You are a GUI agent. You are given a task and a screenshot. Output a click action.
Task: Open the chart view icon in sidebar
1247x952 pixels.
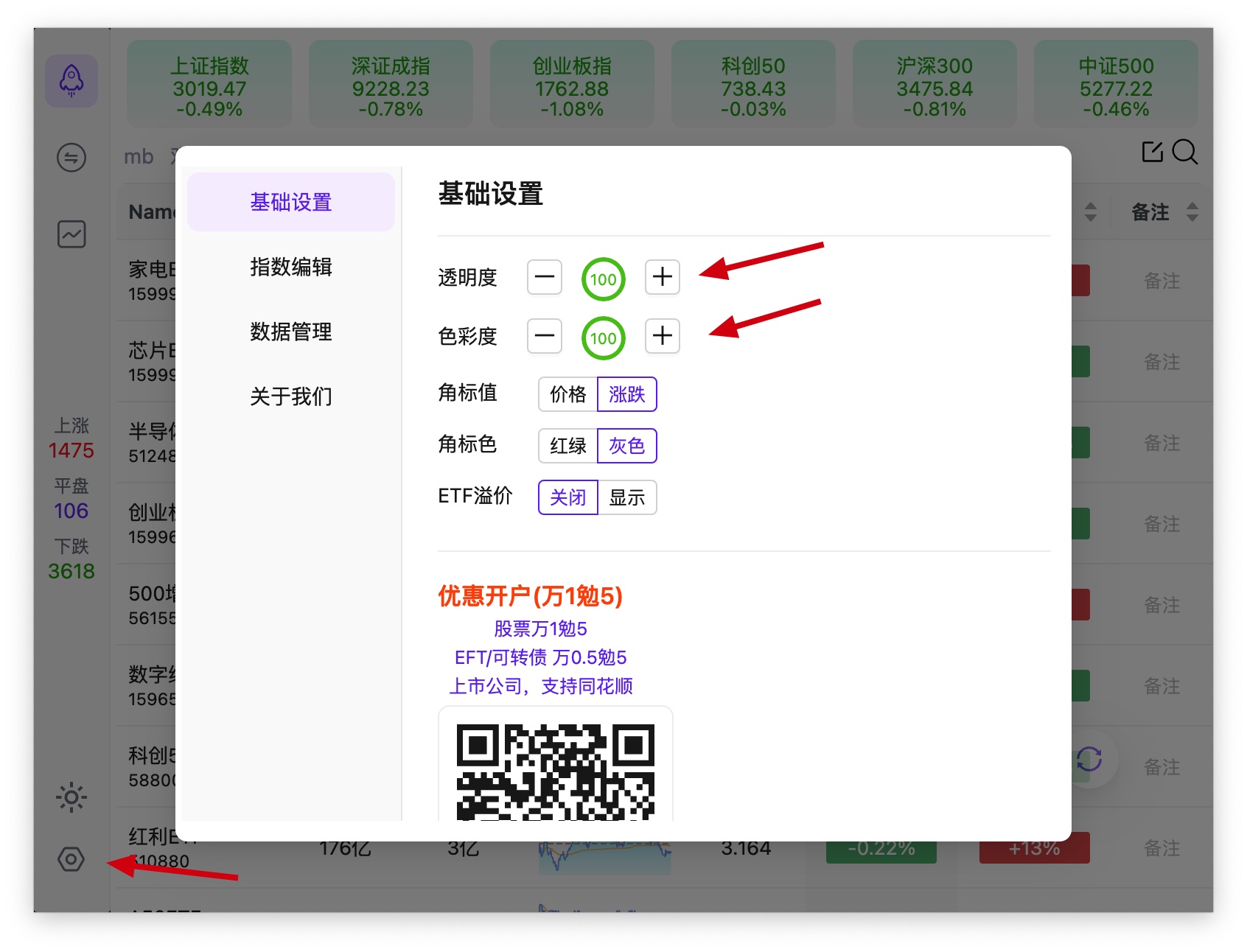(71, 234)
